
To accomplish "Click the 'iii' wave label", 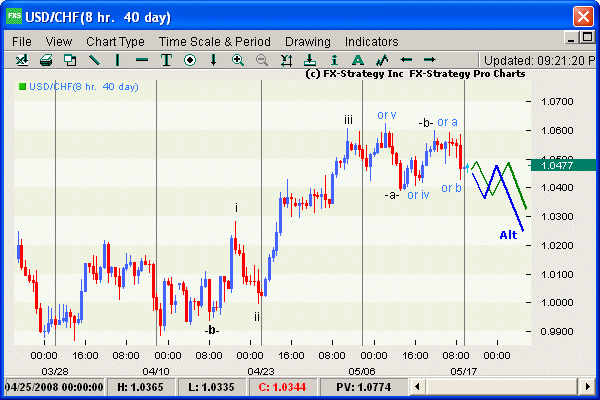I will (x=348, y=120).
